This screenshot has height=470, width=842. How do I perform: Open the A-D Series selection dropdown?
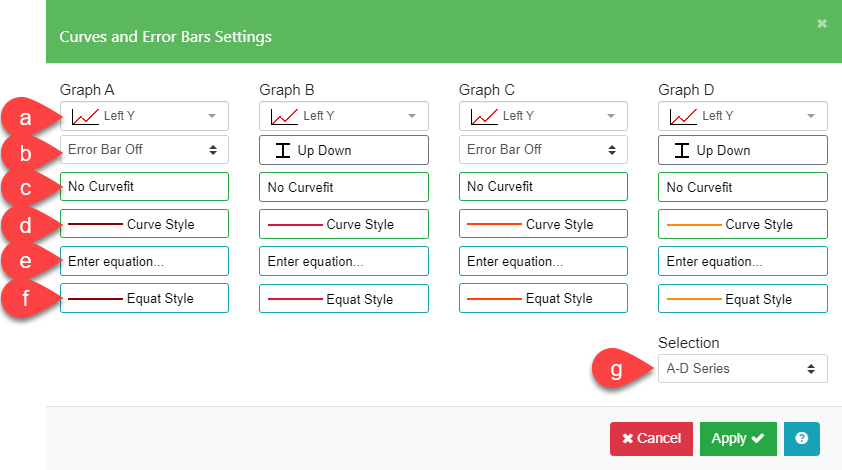[742, 368]
